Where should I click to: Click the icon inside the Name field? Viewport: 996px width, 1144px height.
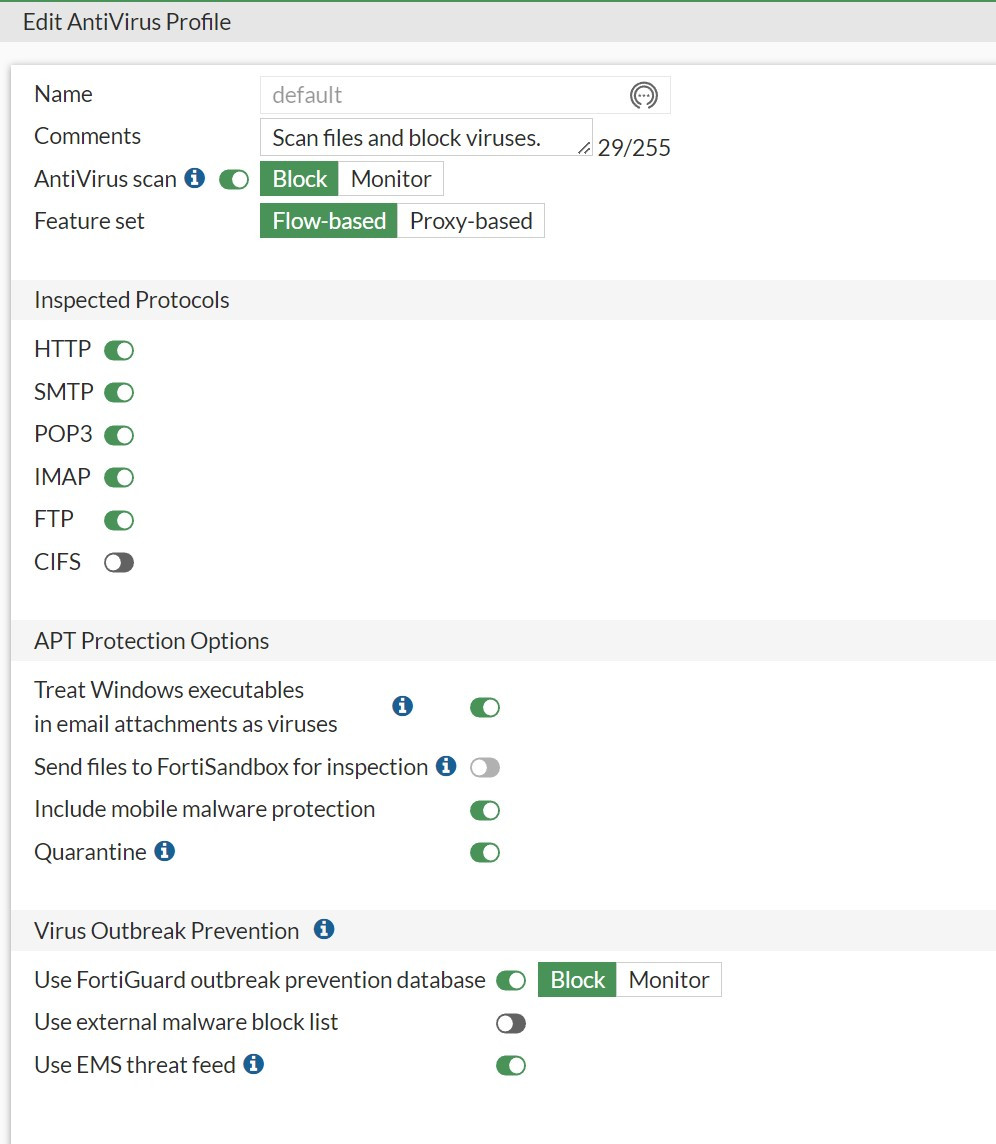[x=643, y=95]
